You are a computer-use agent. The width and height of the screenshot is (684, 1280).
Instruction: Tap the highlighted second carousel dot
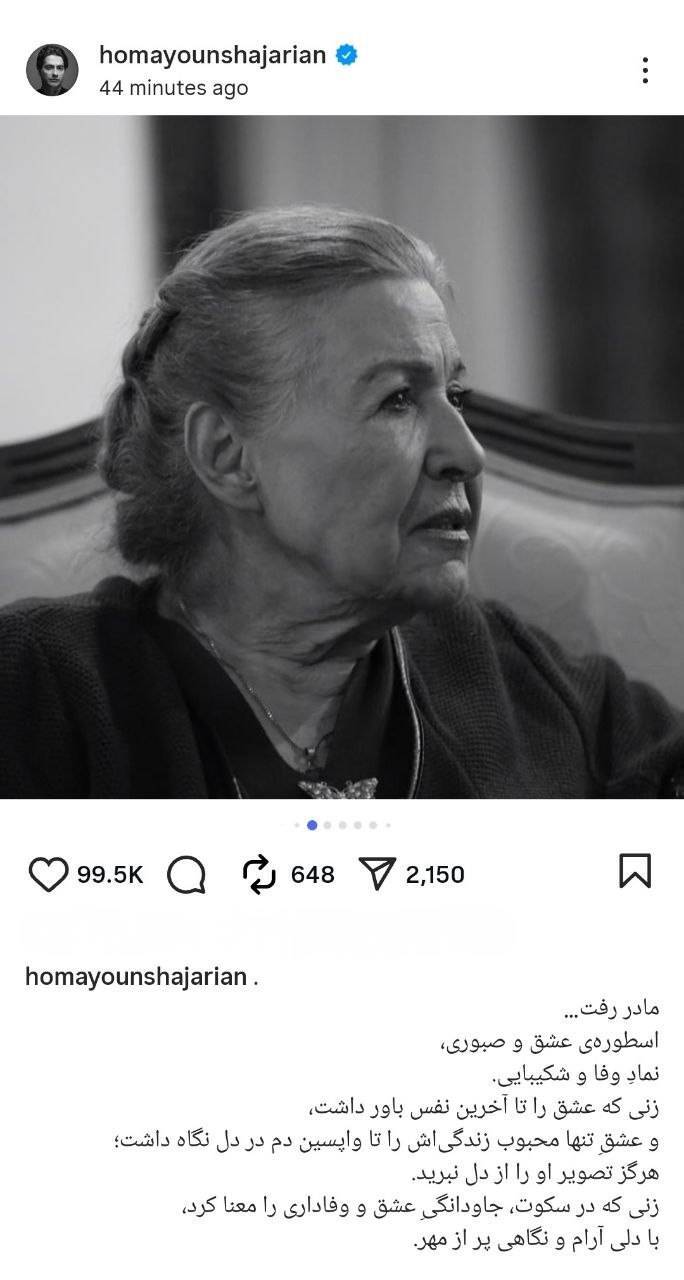click(x=312, y=825)
